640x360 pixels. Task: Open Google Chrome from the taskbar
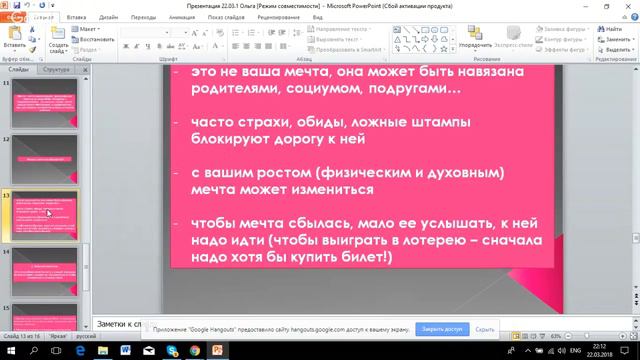click(x=195, y=350)
